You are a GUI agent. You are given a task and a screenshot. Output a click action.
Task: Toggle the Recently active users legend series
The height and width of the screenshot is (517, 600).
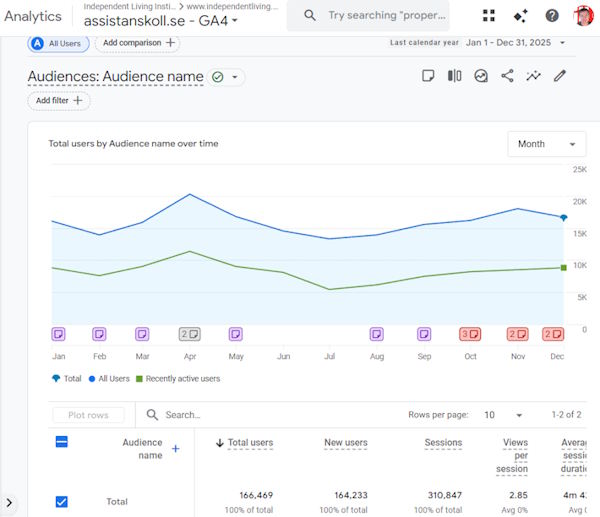point(182,379)
